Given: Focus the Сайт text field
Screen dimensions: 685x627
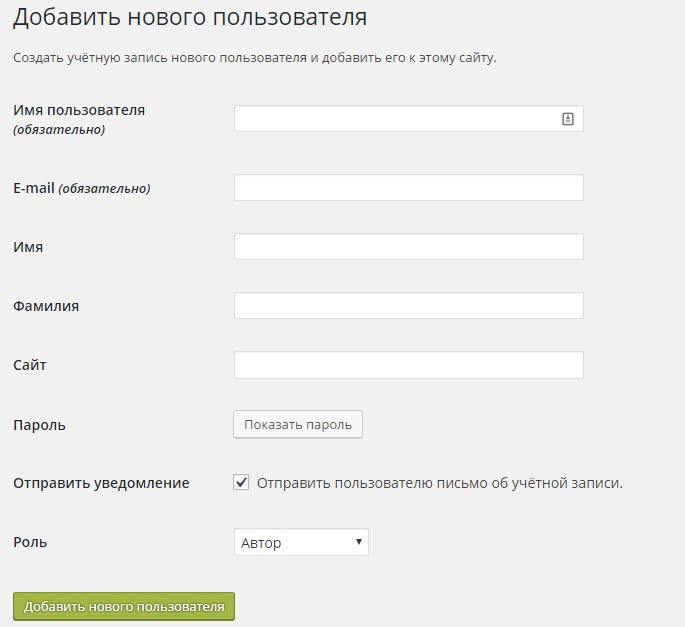Looking at the screenshot, I should (x=408, y=365).
